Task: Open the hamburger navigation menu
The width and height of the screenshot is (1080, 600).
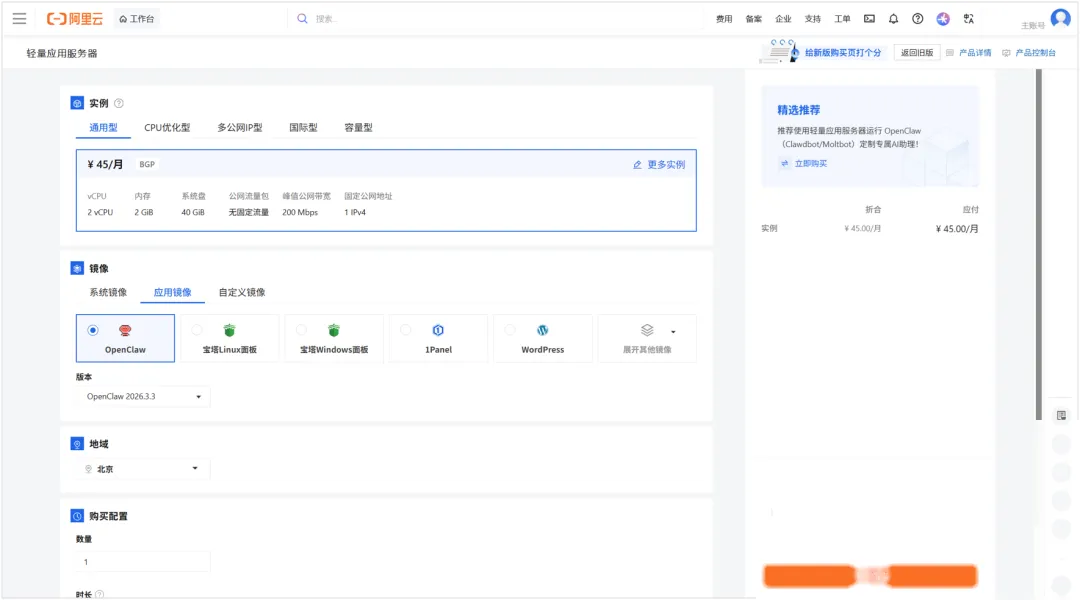Action: (x=19, y=19)
